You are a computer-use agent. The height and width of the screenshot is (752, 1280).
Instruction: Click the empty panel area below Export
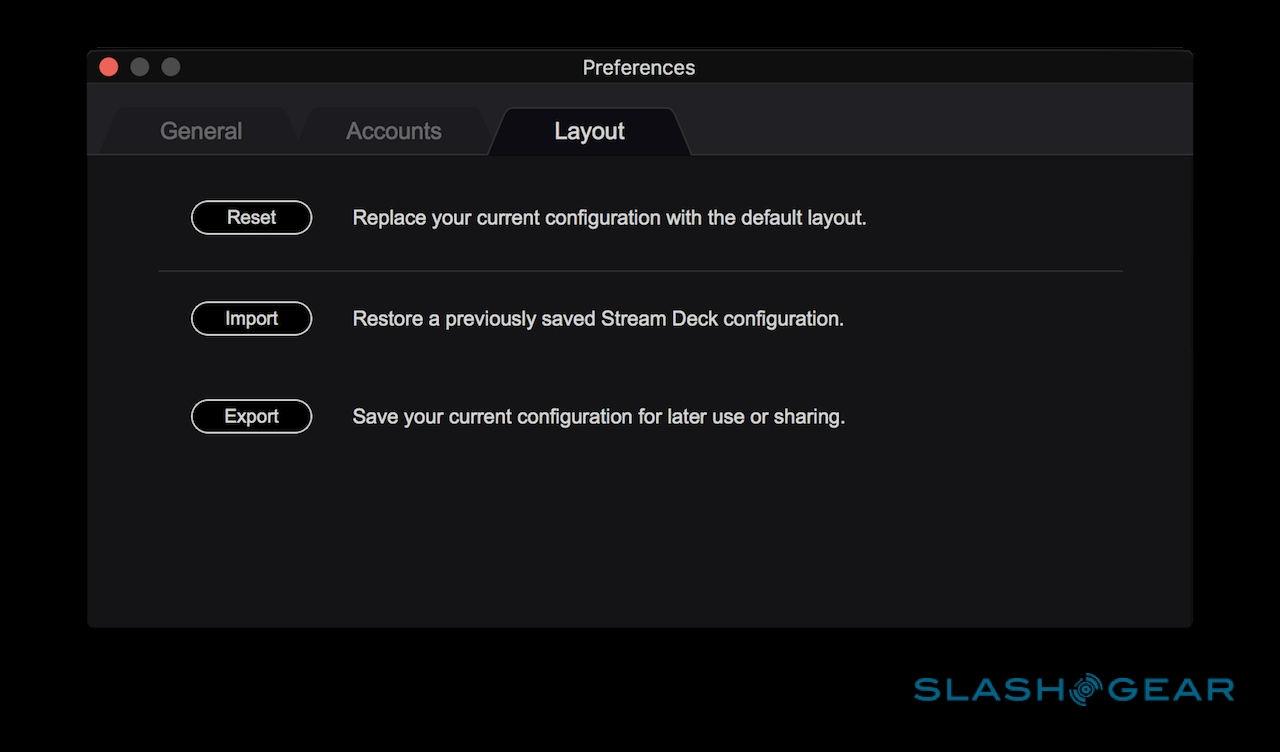coord(640,530)
